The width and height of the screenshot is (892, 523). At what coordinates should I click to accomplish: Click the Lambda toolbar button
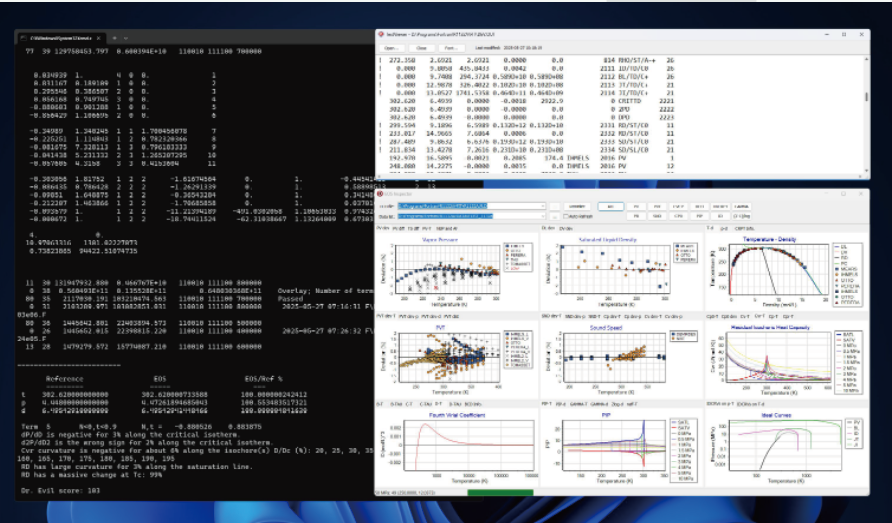tap(741, 207)
